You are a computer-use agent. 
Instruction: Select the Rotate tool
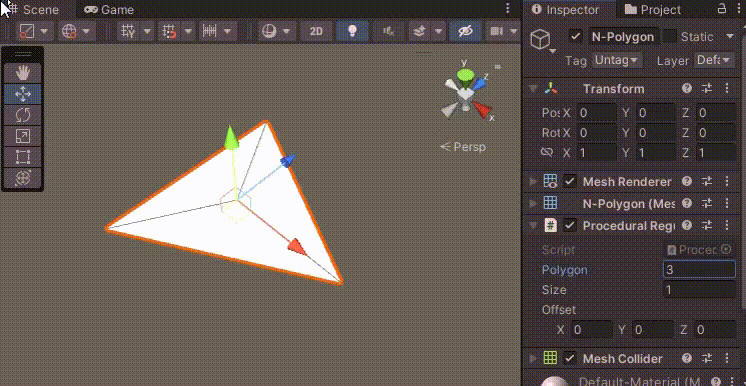point(23,115)
